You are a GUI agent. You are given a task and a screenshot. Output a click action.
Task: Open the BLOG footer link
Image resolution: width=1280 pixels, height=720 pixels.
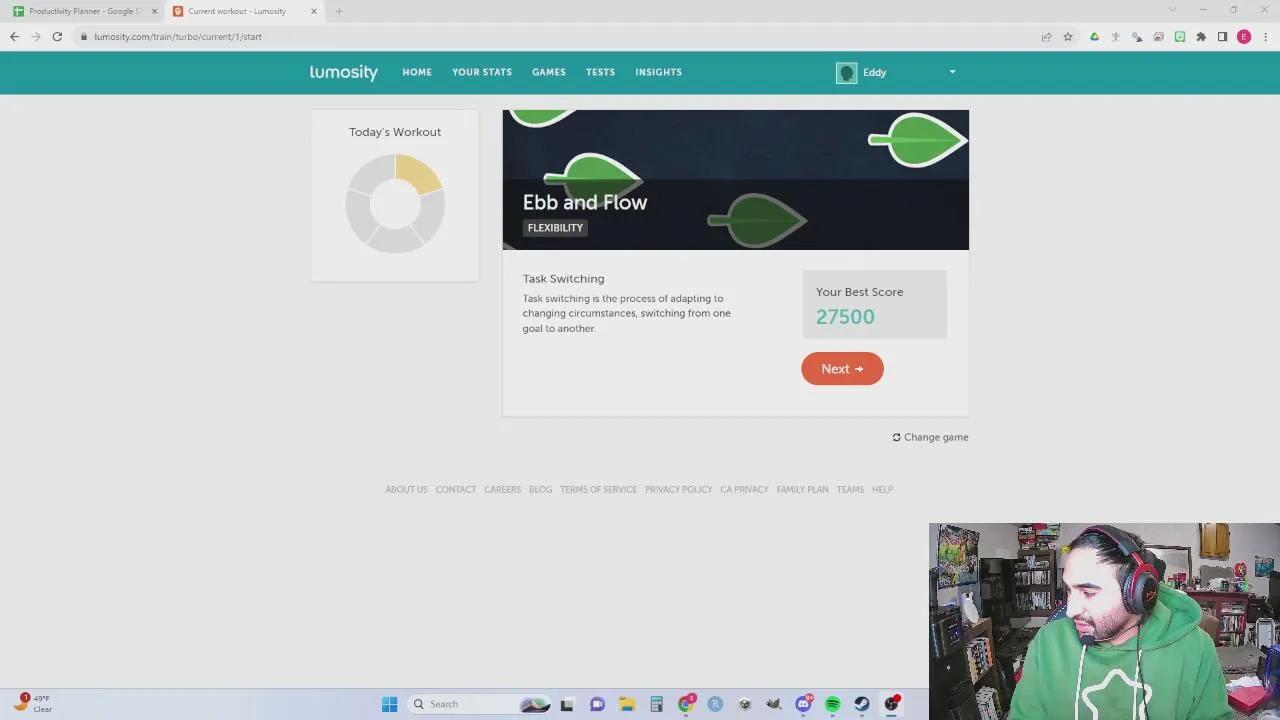[540, 490]
